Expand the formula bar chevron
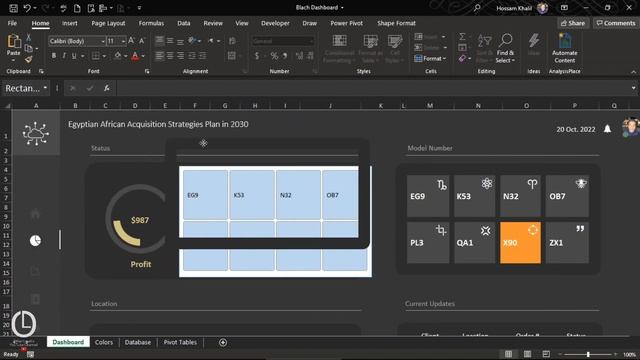 click(x=633, y=88)
